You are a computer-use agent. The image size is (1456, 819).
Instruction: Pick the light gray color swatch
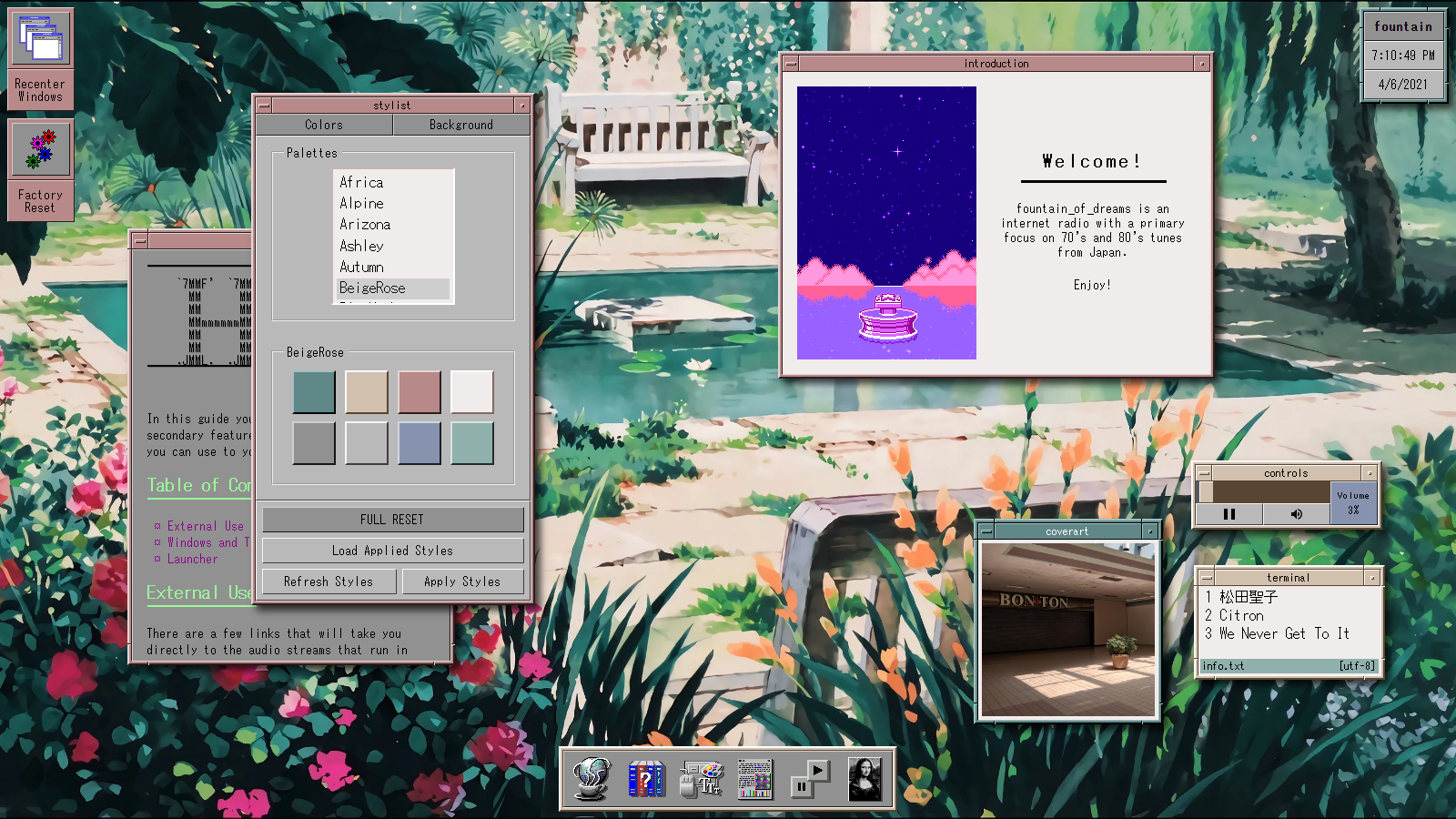coord(367,443)
